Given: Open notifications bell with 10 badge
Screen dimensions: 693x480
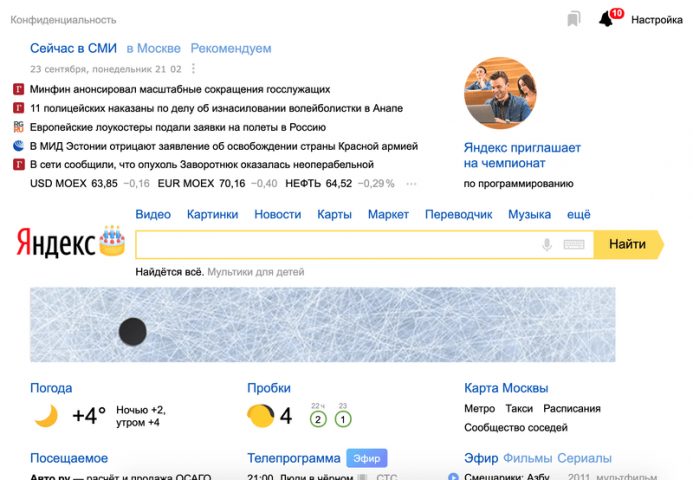Looking at the screenshot, I should [x=610, y=18].
